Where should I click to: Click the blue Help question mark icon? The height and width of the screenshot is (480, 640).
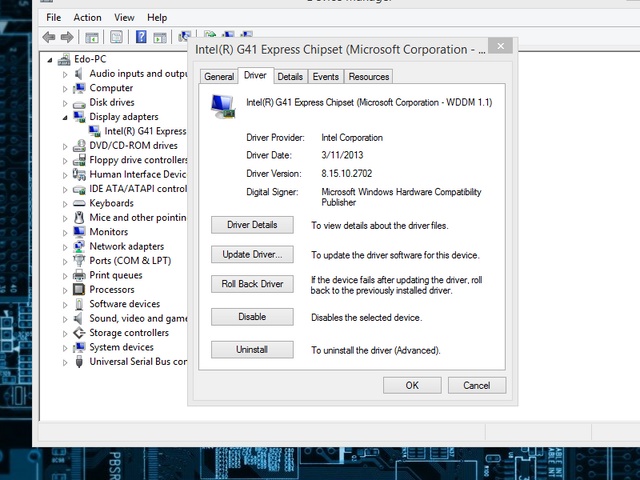coord(141,37)
